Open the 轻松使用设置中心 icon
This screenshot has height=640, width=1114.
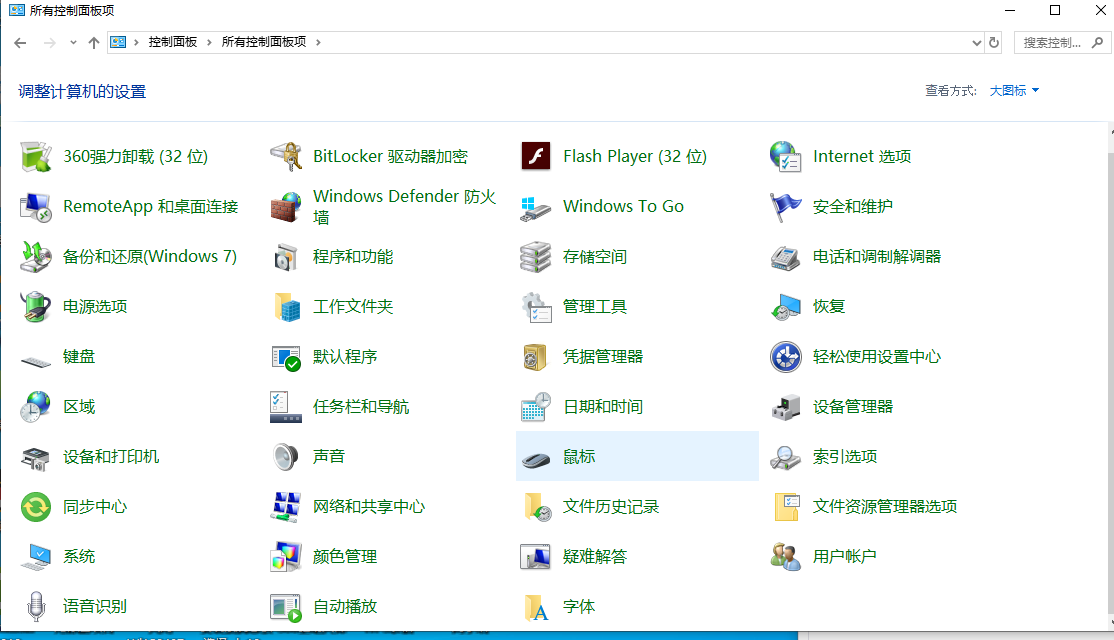click(786, 357)
